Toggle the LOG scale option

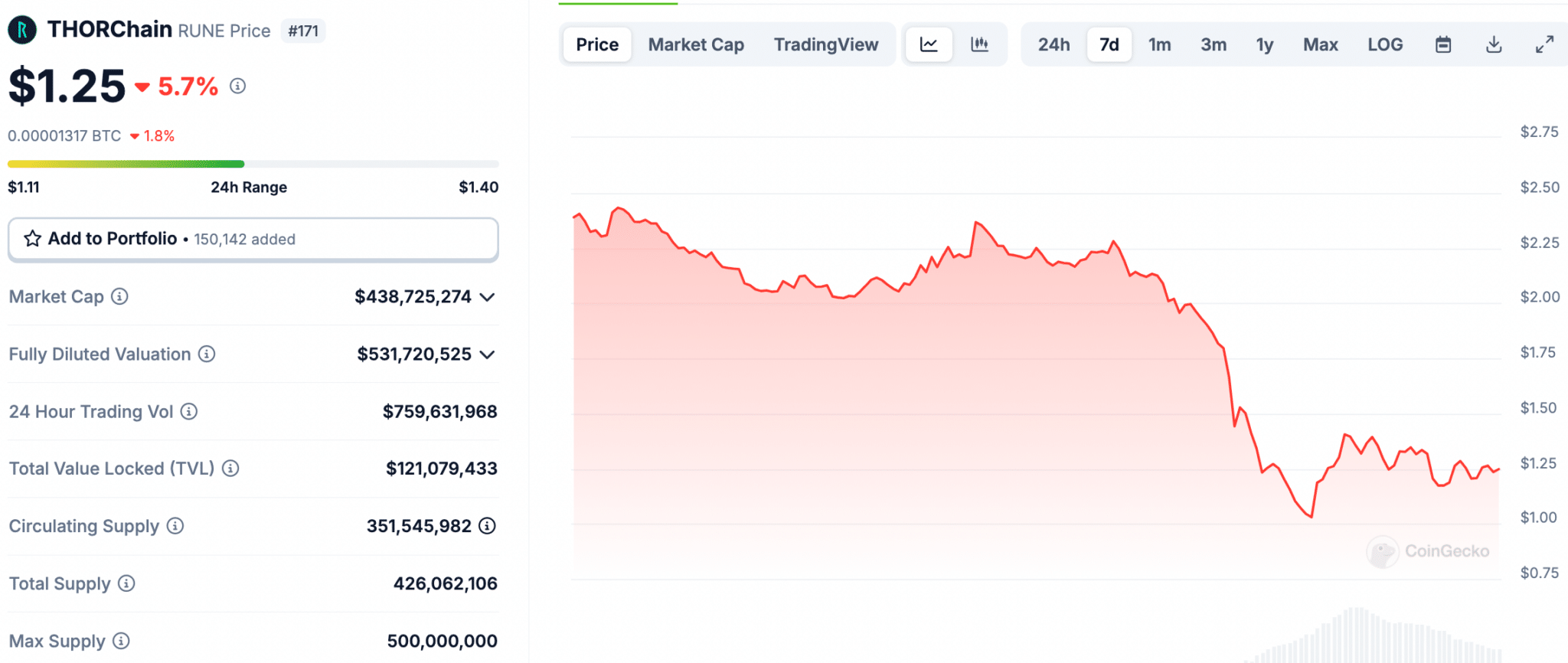[x=1385, y=44]
